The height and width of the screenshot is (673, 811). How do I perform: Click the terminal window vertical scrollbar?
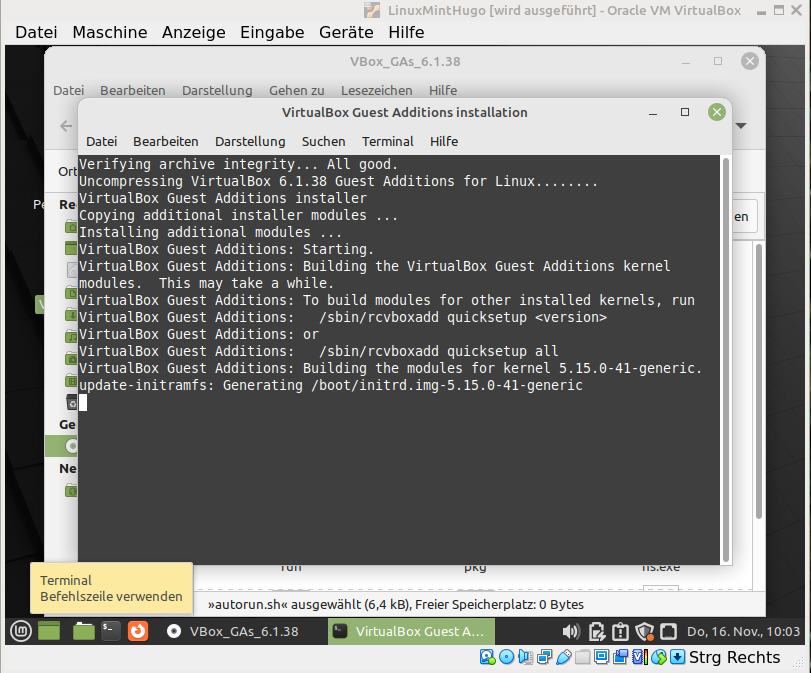(x=726, y=360)
